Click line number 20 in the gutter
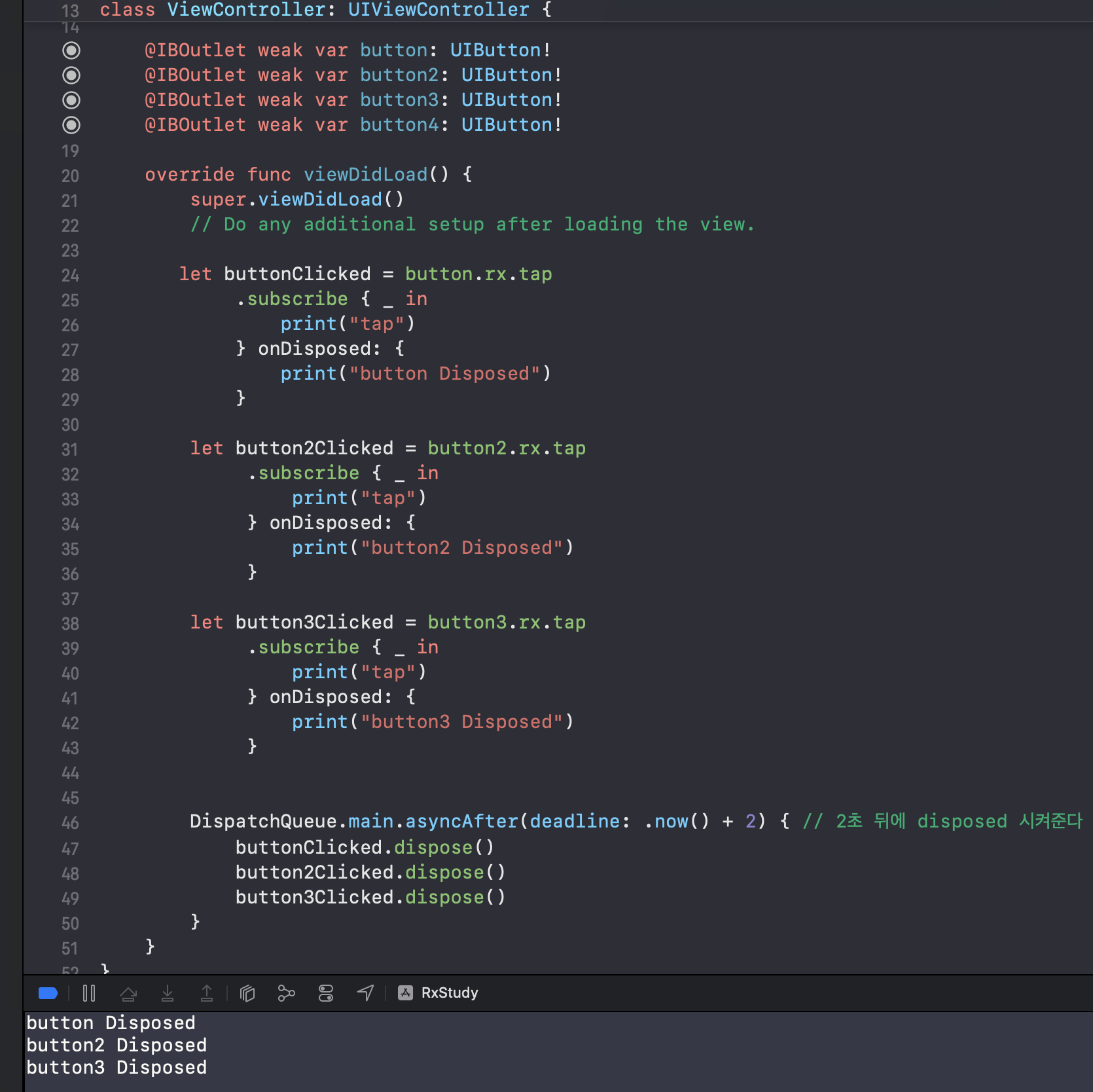Viewport: 1093px width, 1092px height. pos(70,176)
